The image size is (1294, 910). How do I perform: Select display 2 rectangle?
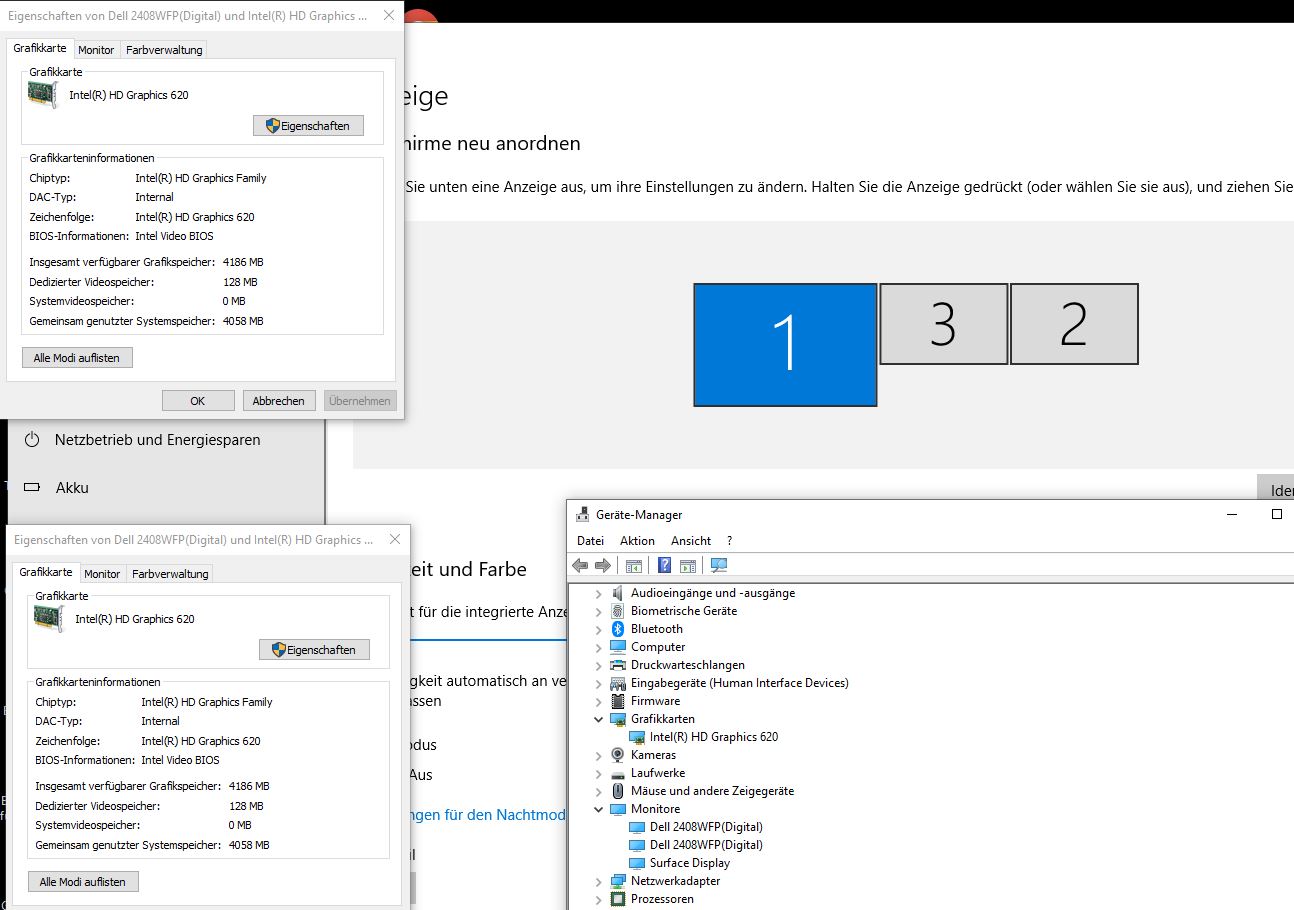click(x=1074, y=324)
